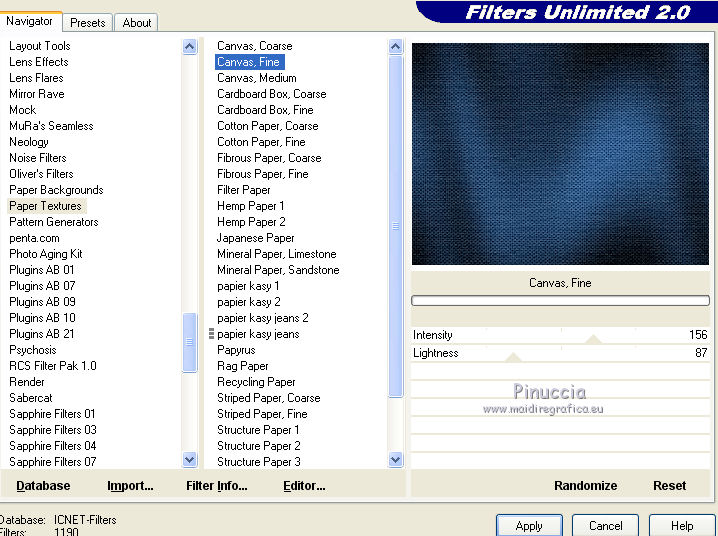Select Mirror Rave category

[37, 94]
